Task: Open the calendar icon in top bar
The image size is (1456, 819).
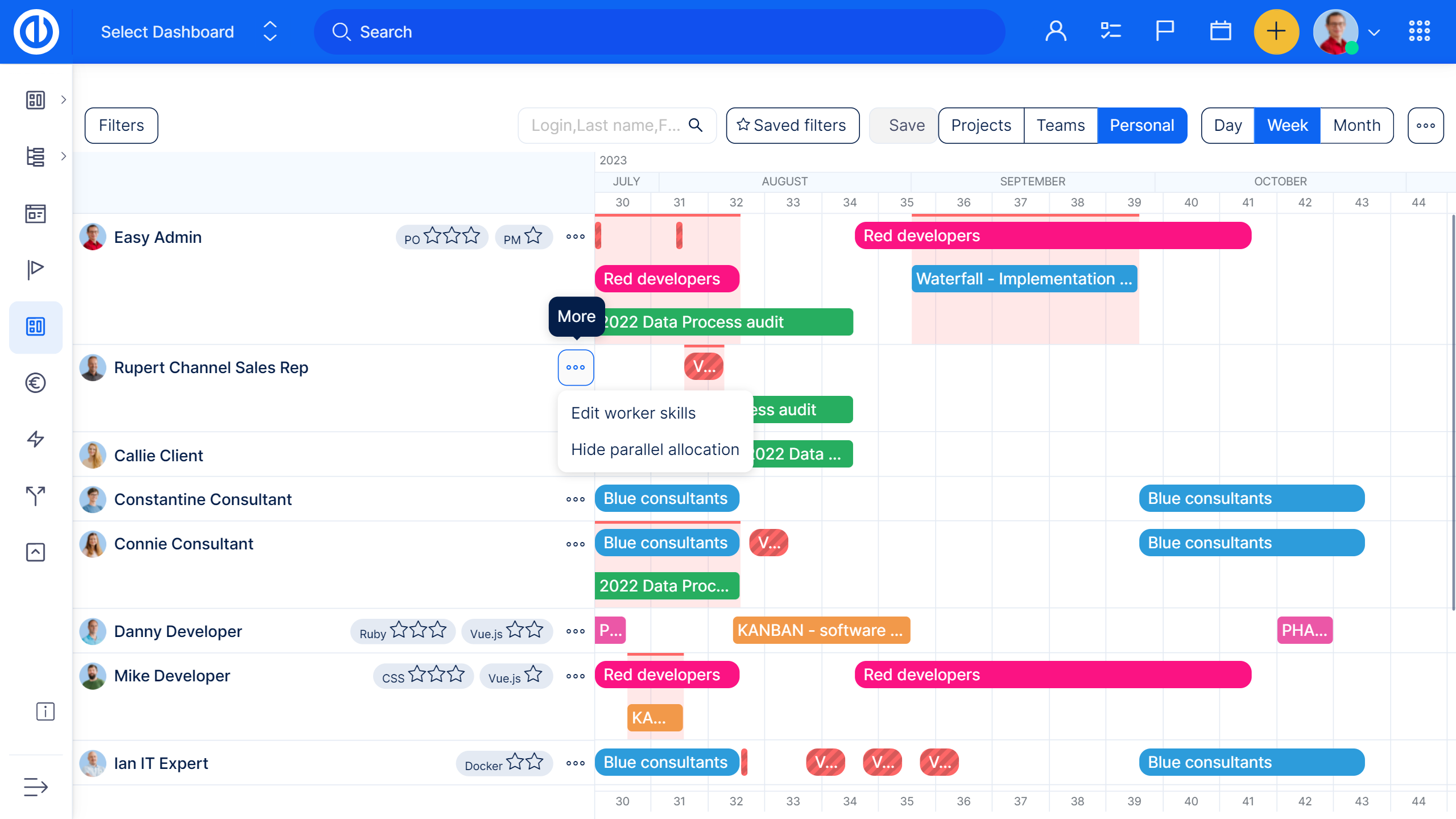Action: (1220, 31)
